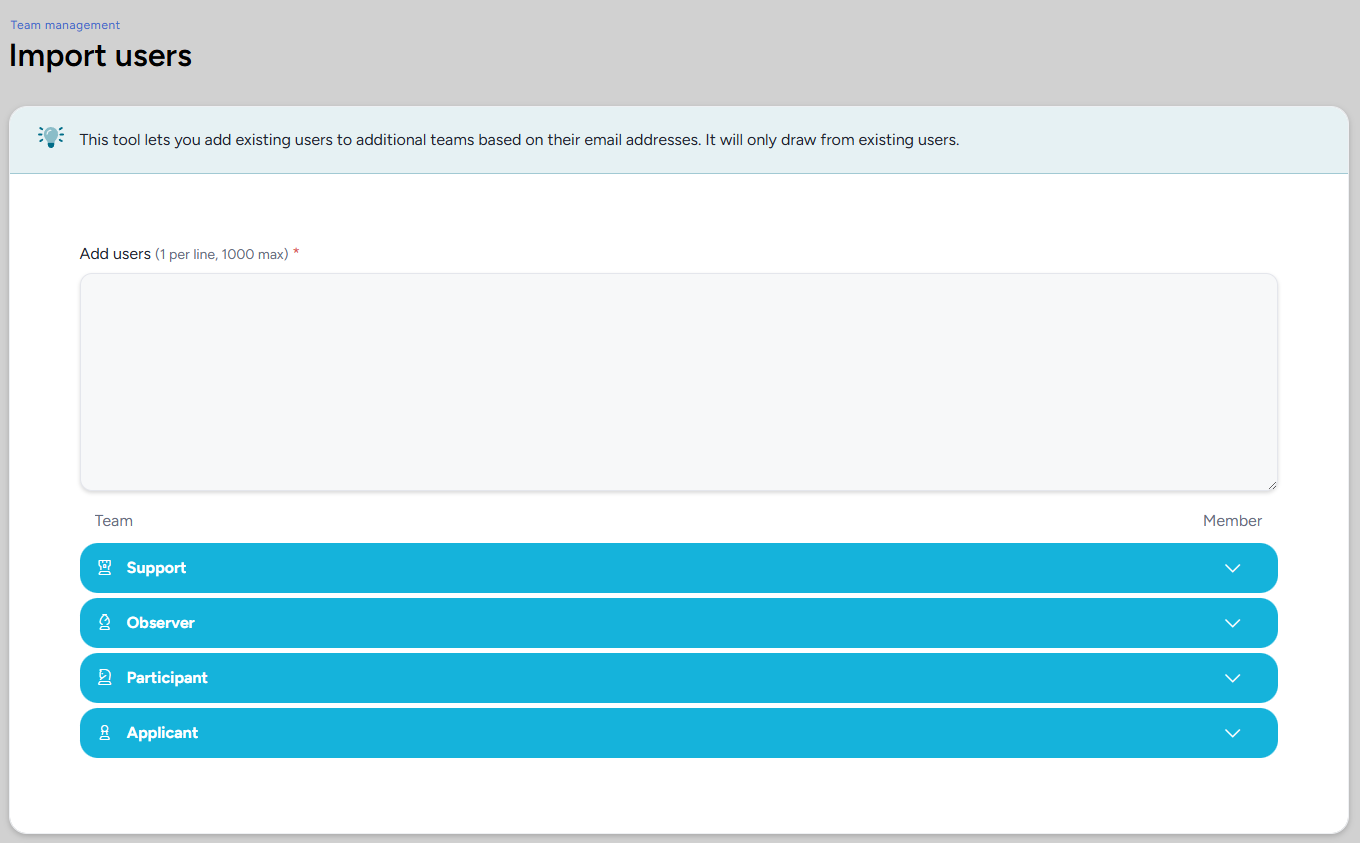Open the Team management breadcrumb link
The height and width of the screenshot is (843, 1360).
(x=65, y=25)
